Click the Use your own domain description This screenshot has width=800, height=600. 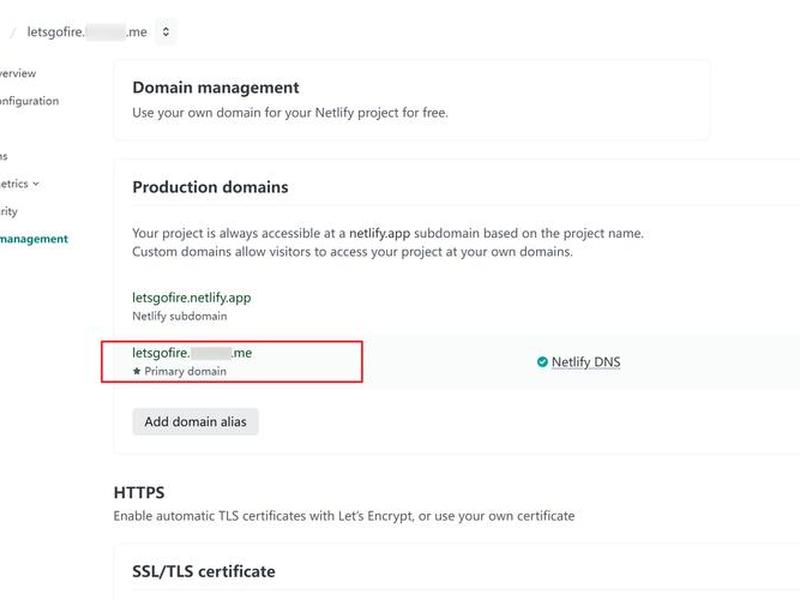(x=290, y=113)
